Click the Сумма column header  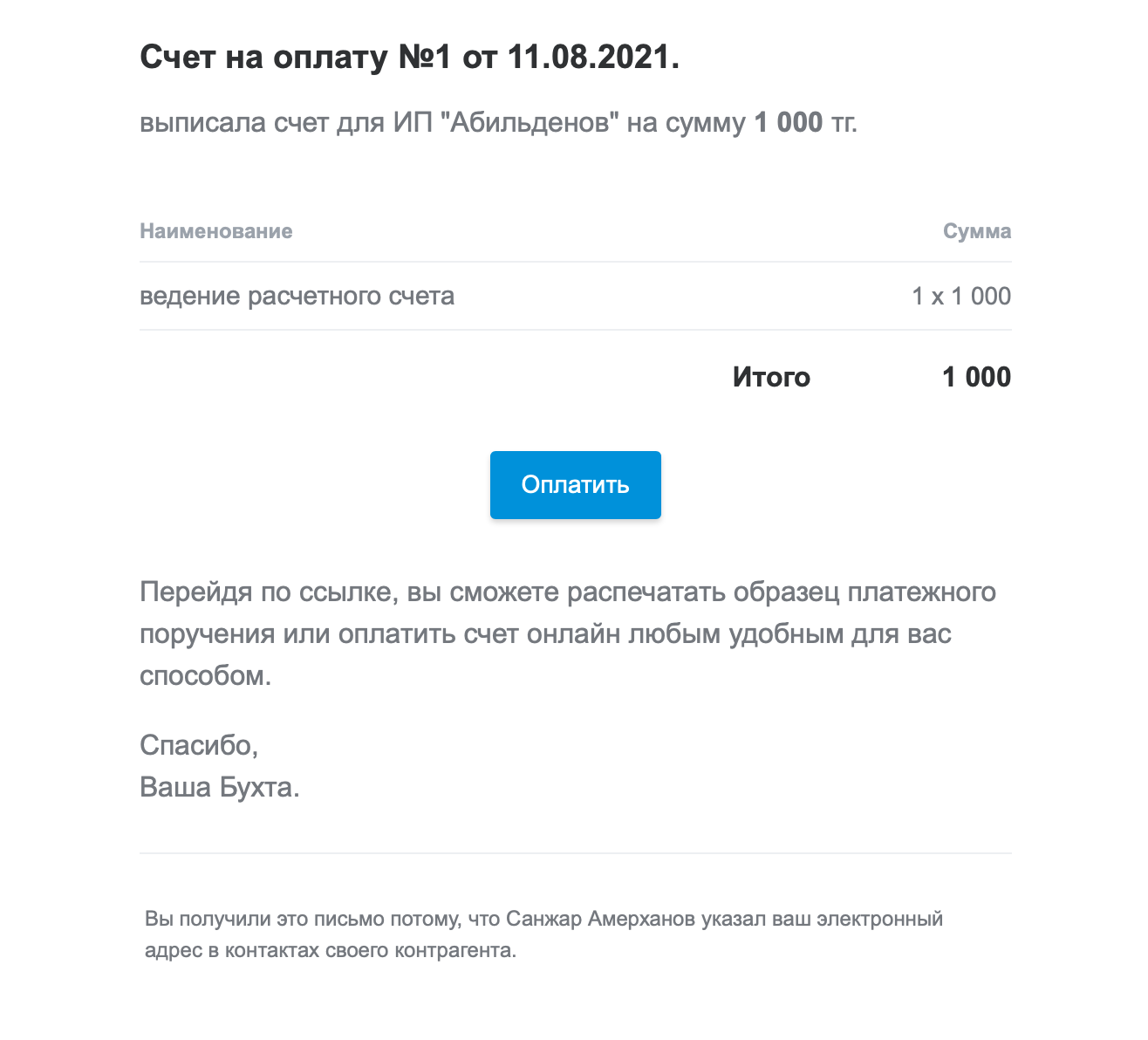977,231
